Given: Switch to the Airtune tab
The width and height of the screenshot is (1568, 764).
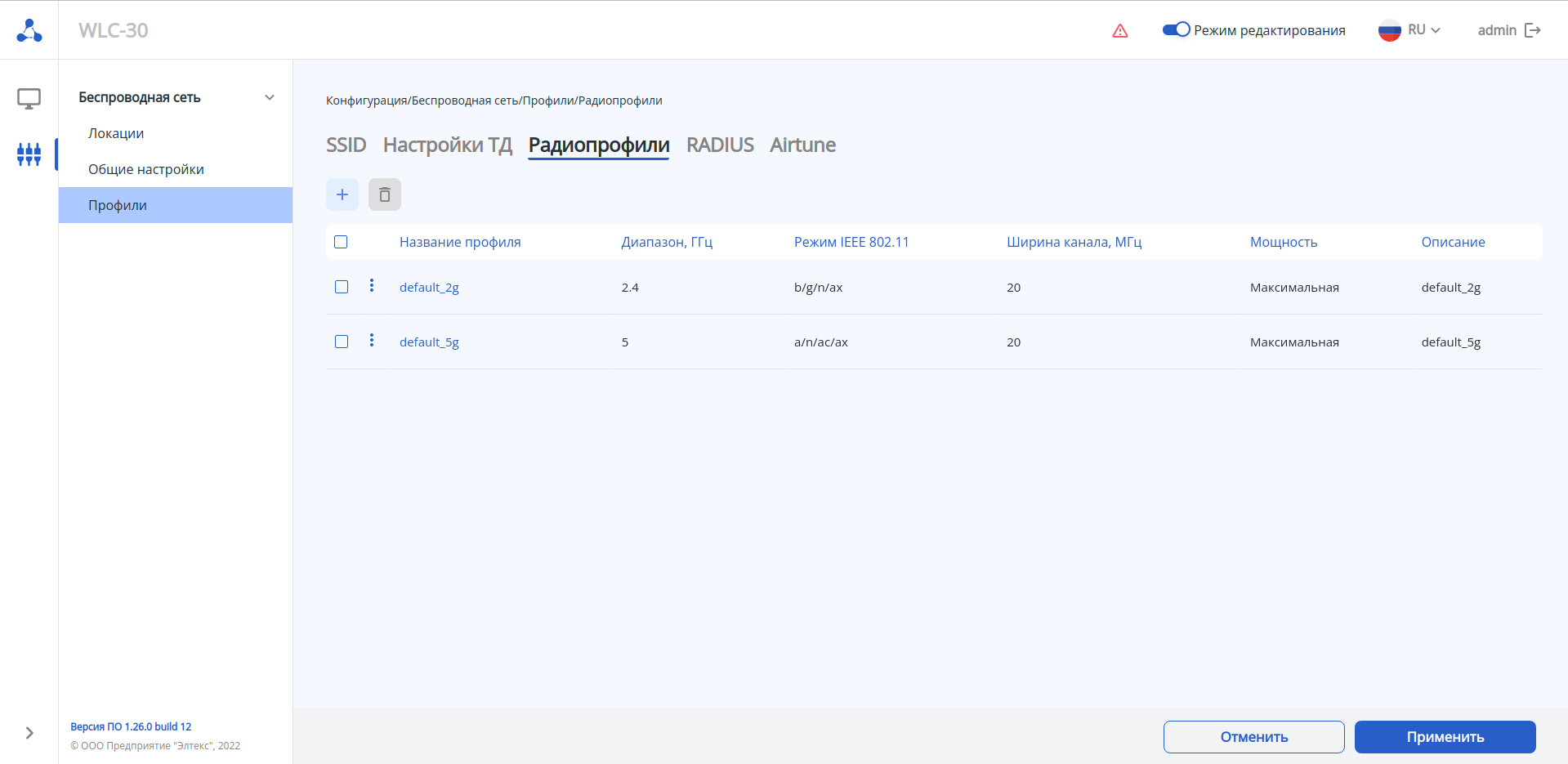Looking at the screenshot, I should 802,145.
